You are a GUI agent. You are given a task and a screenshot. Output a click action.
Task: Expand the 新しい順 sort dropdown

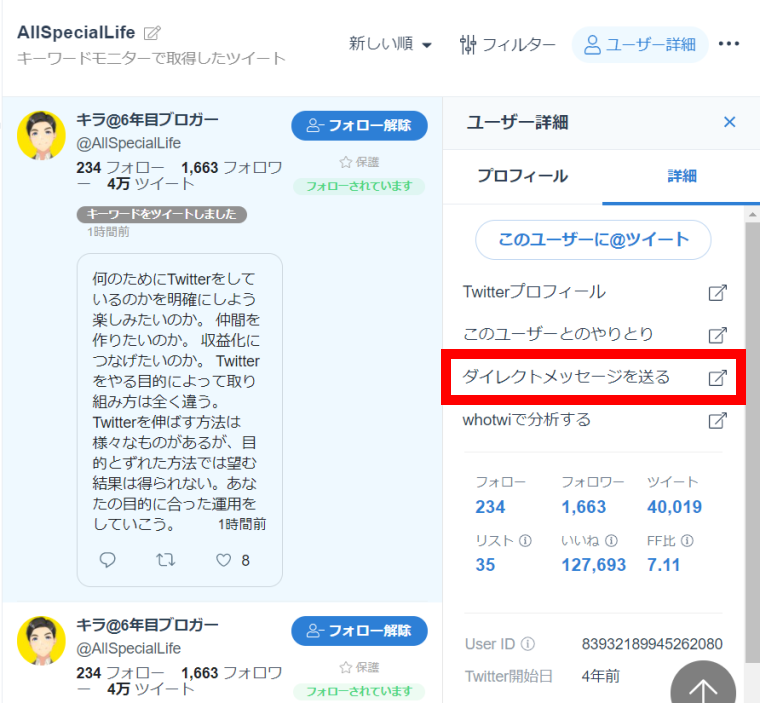pos(390,44)
